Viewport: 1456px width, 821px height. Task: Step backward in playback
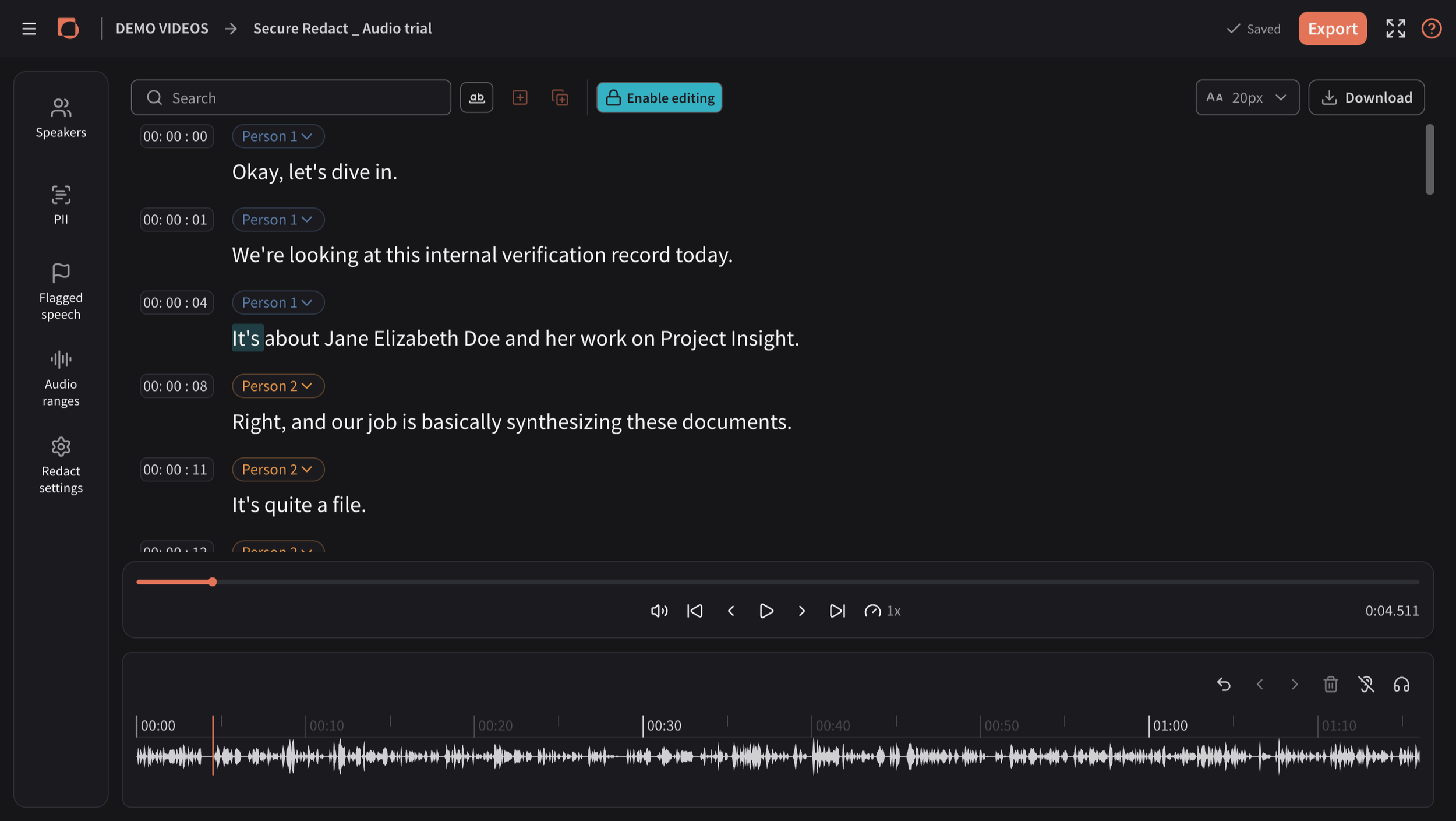(731, 611)
